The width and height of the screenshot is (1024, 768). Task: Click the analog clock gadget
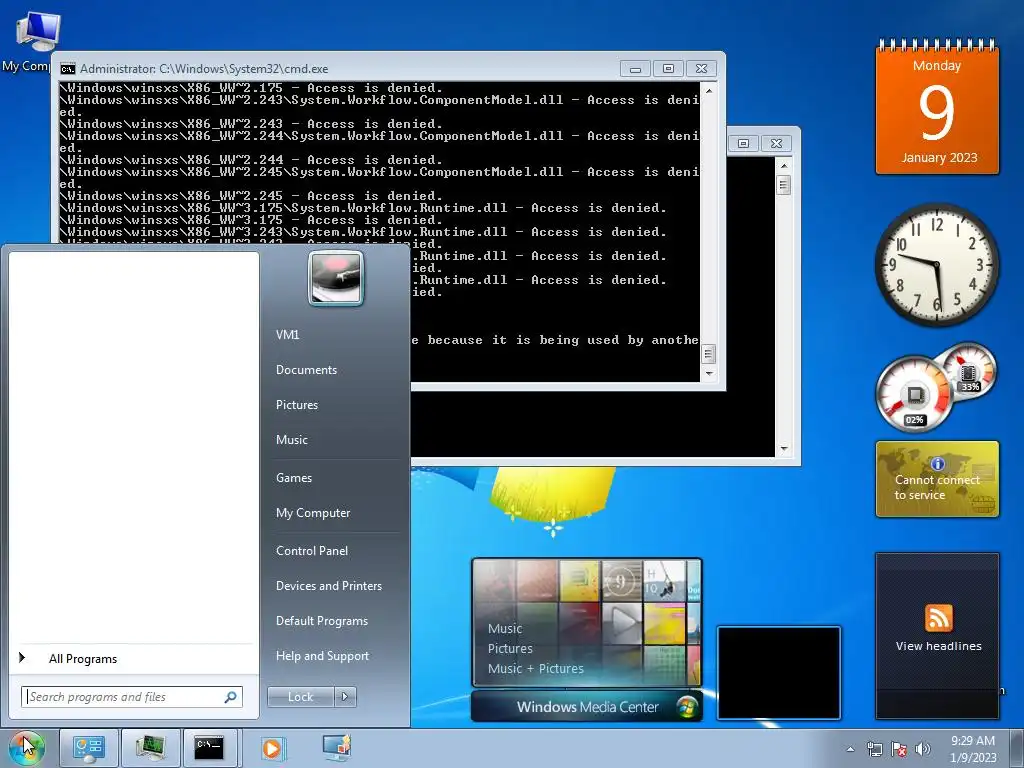(x=937, y=263)
